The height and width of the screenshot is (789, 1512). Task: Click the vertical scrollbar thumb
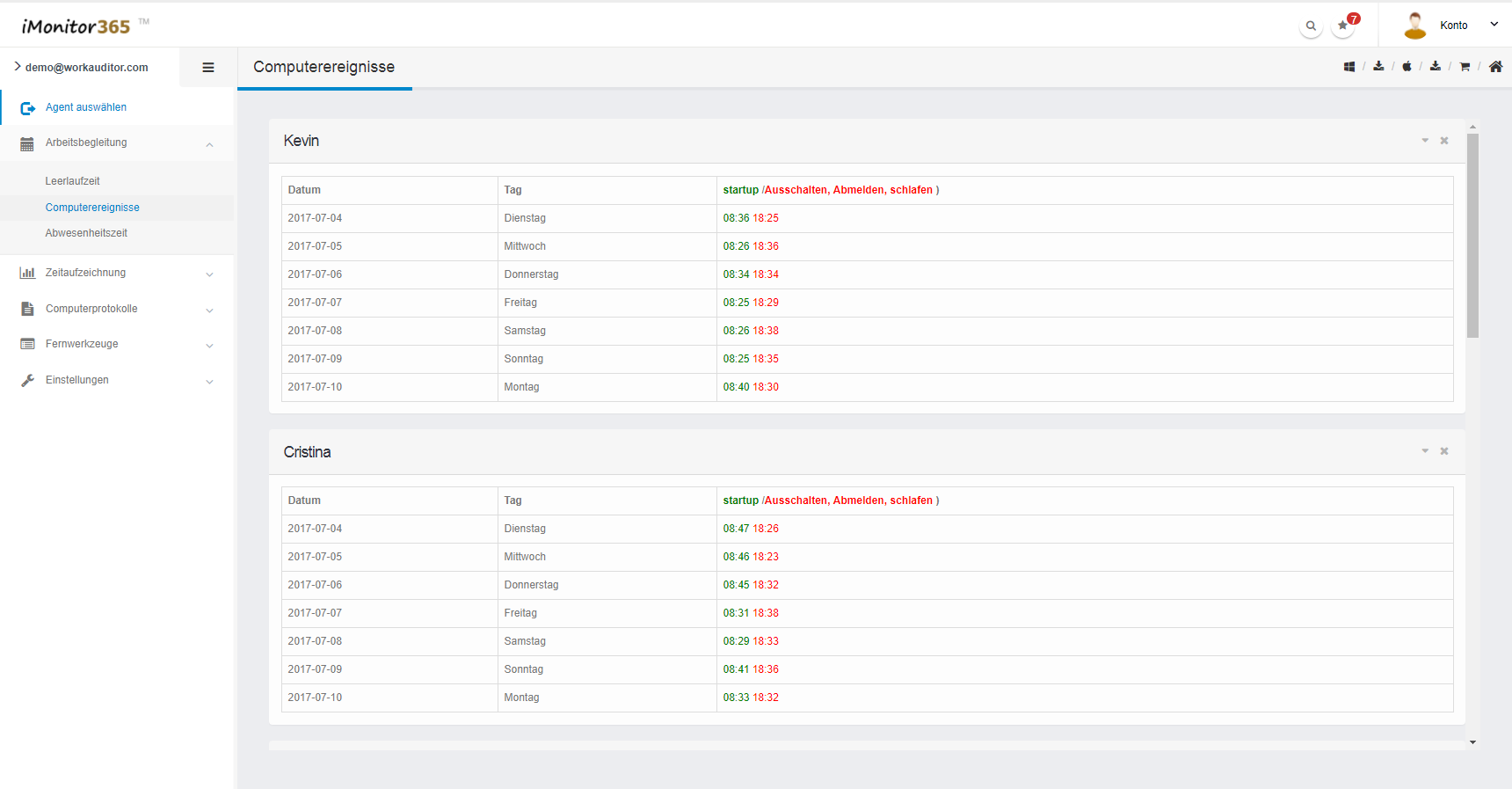(1472, 236)
